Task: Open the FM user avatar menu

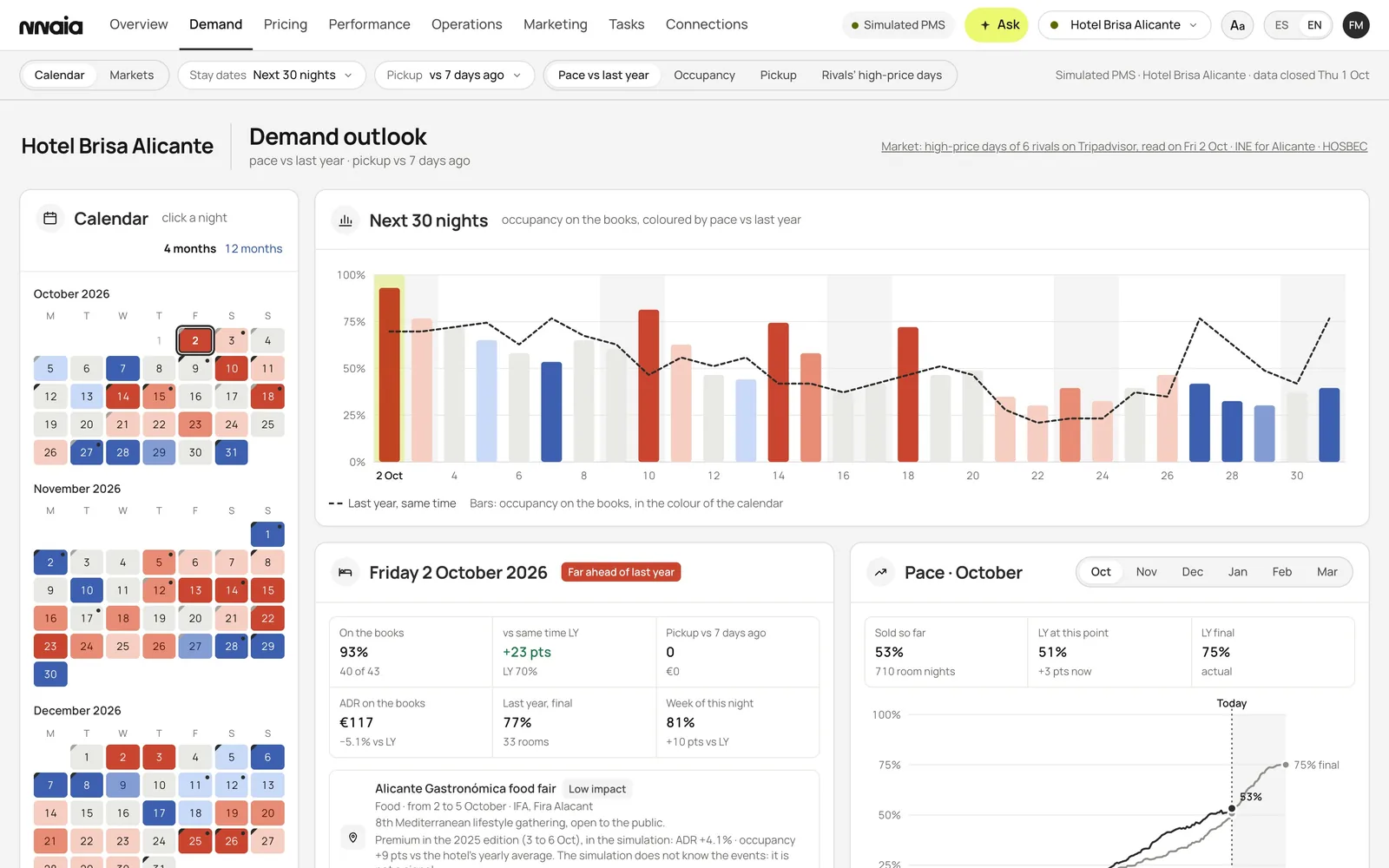Action: coord(1356,25)
